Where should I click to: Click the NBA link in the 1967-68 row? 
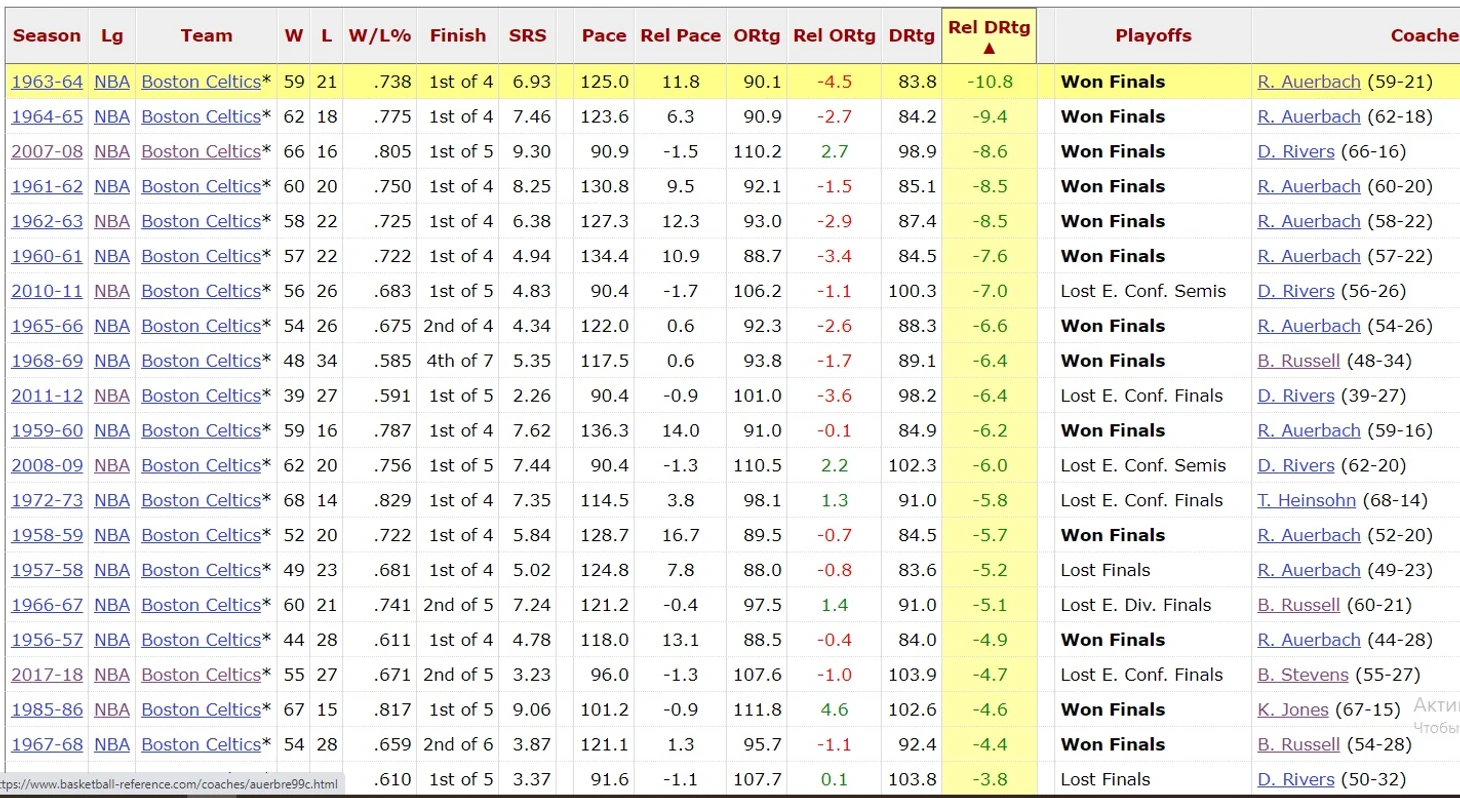pyautogui.click(x=112, y=745)
